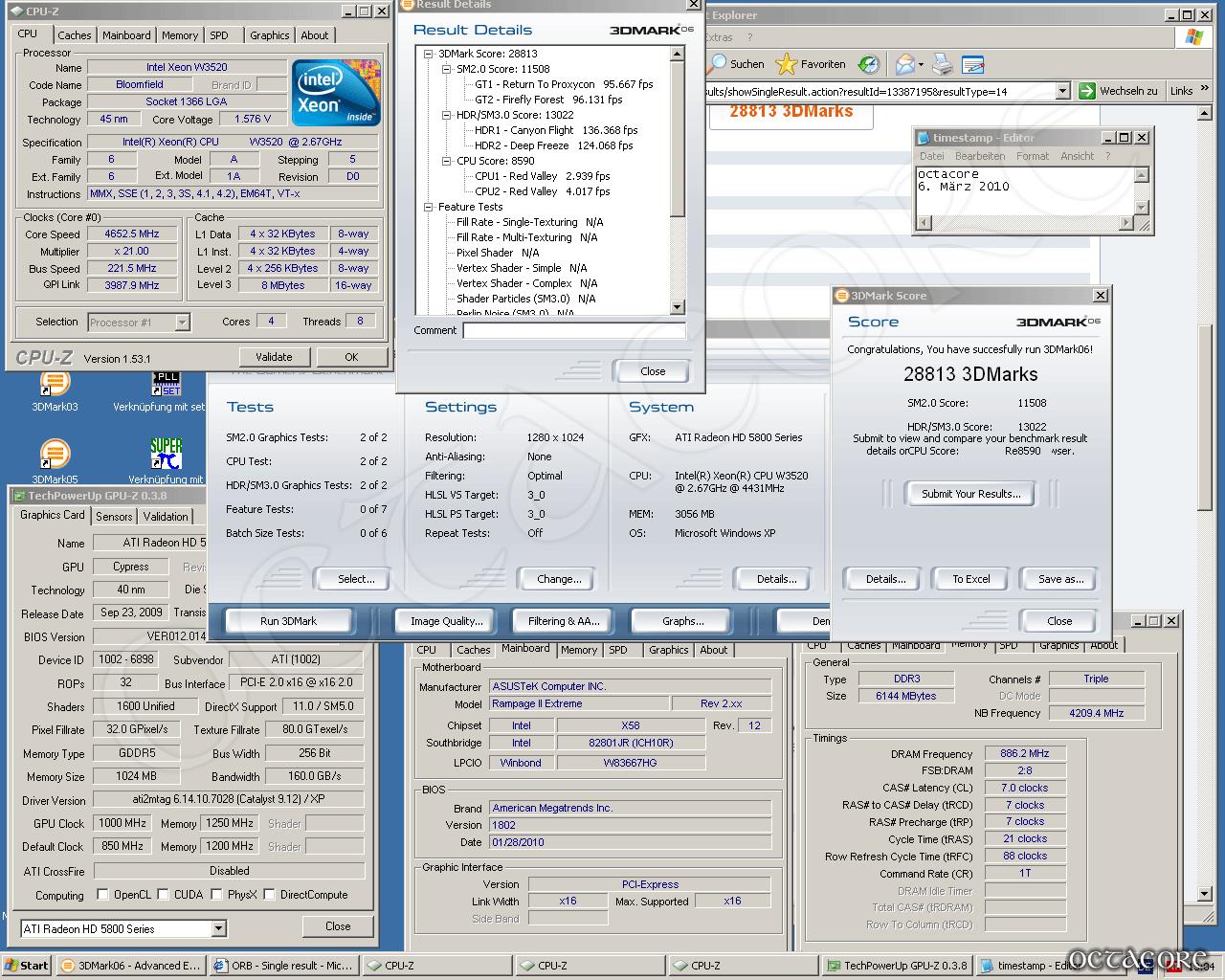Click the Graphs button in 3DMark06
Screen dimensions: 1225x980
(x=682, y=621)
